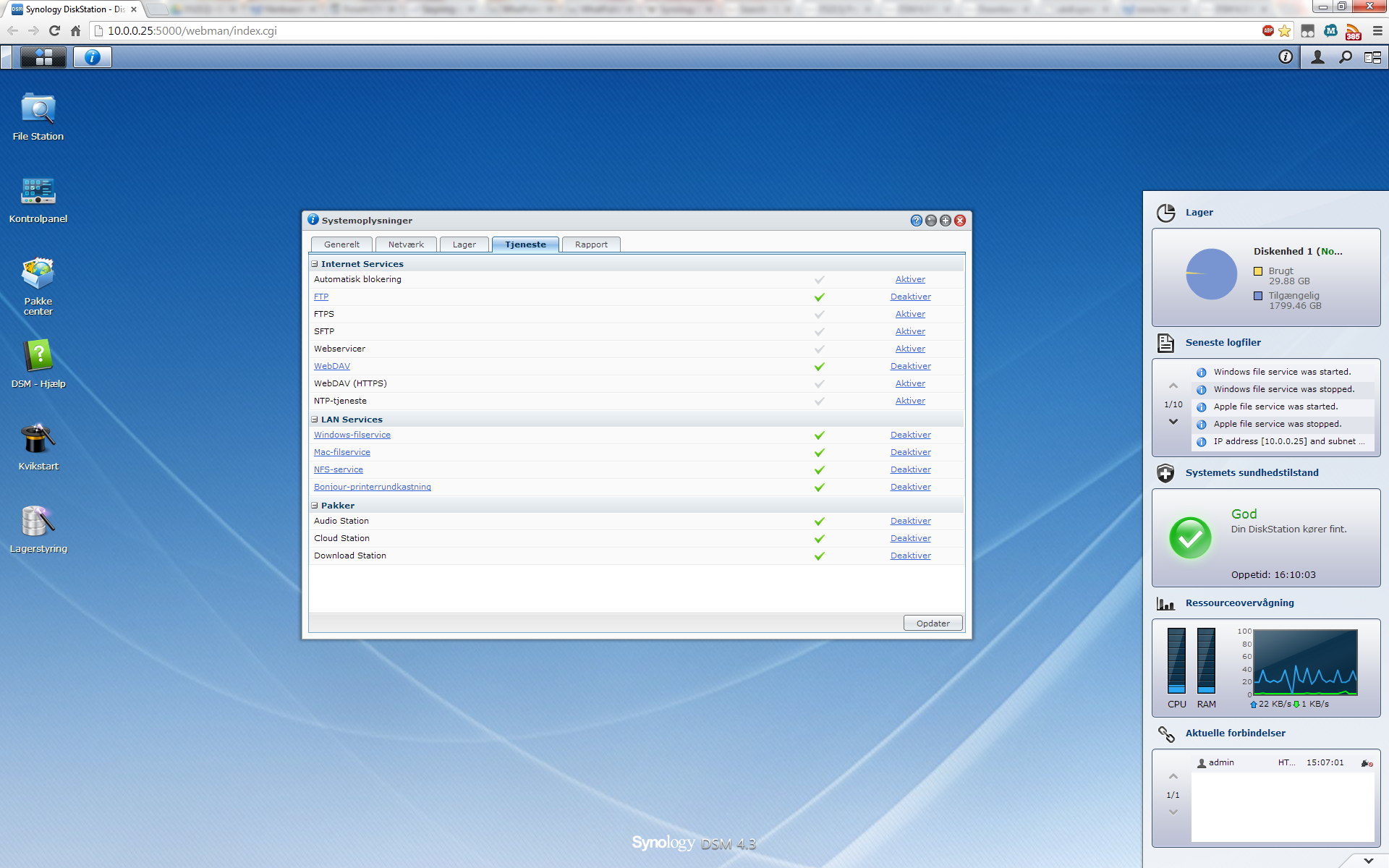Open DSM notifications info icon
The height and width of the screenshot is (868, 1389).
pos(1286,57)
